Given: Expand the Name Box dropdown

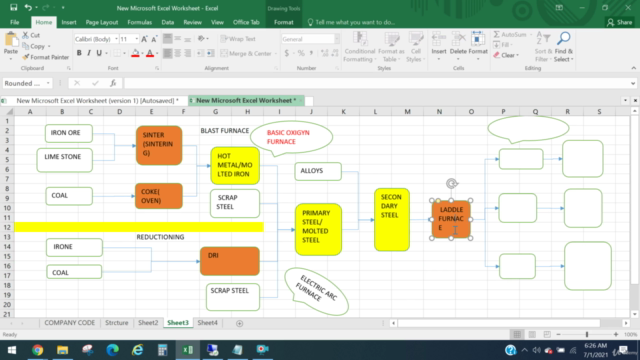Looking at the screenshot, I should tap(48, 83).
